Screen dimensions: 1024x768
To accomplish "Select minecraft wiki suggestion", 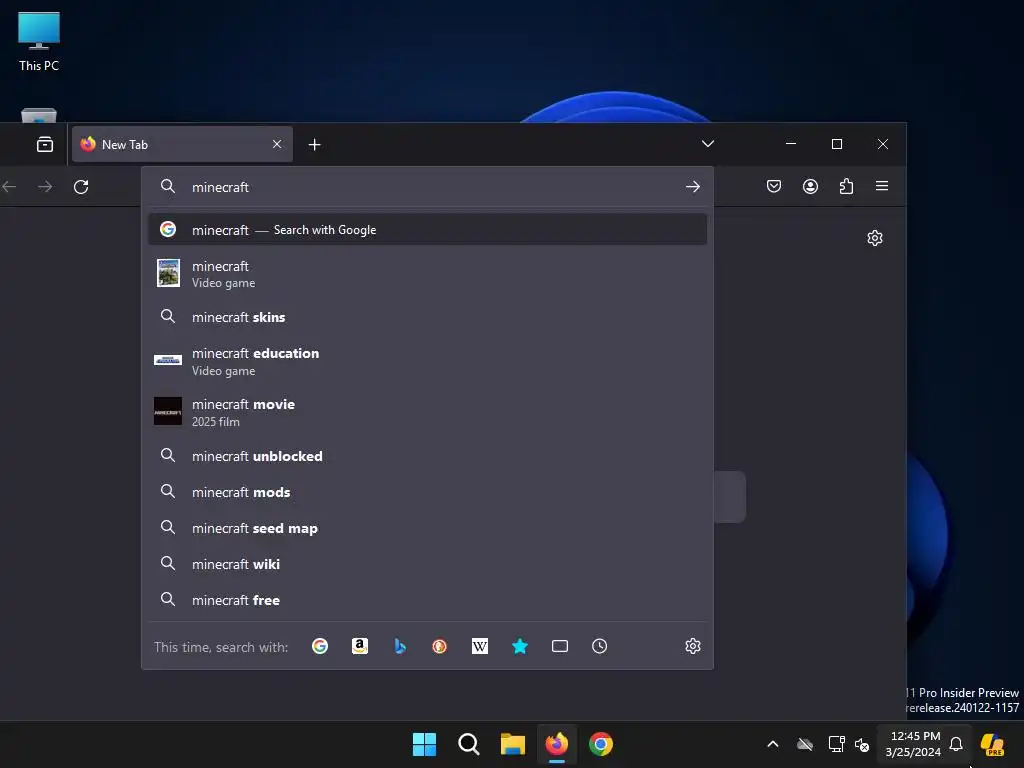I will [427, 564].
